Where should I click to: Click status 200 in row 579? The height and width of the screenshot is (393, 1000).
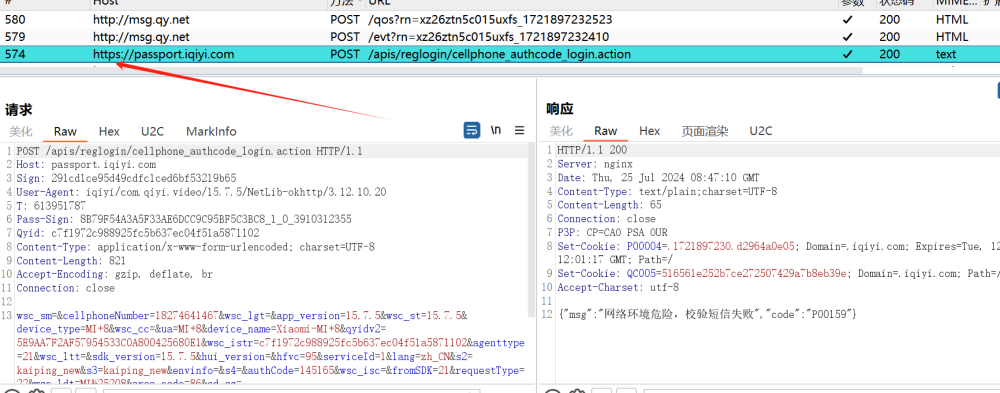click(x=890, y=37)
